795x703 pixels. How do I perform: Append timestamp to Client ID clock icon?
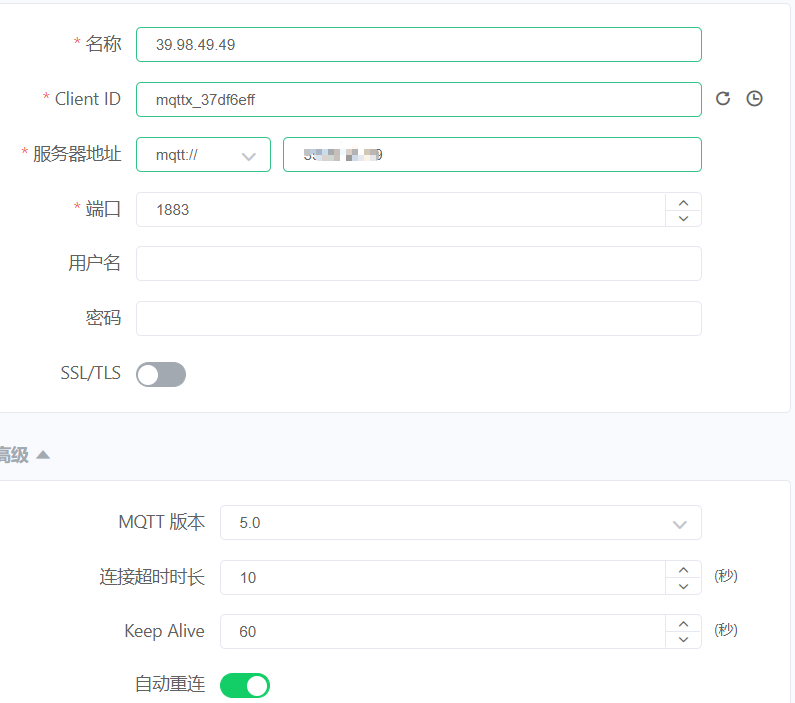(x=754, y=98)
